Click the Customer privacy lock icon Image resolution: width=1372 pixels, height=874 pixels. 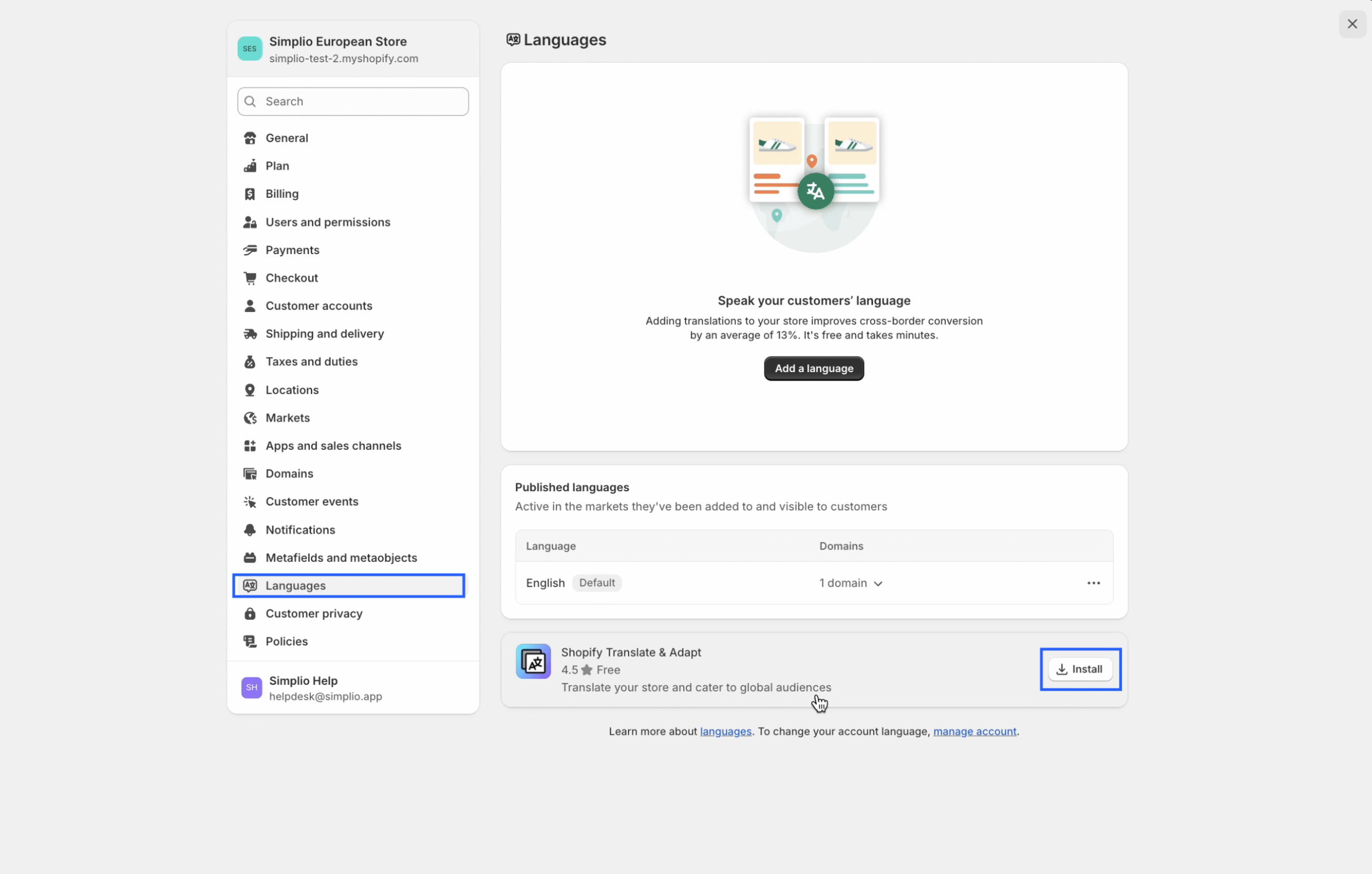point(250,613)
